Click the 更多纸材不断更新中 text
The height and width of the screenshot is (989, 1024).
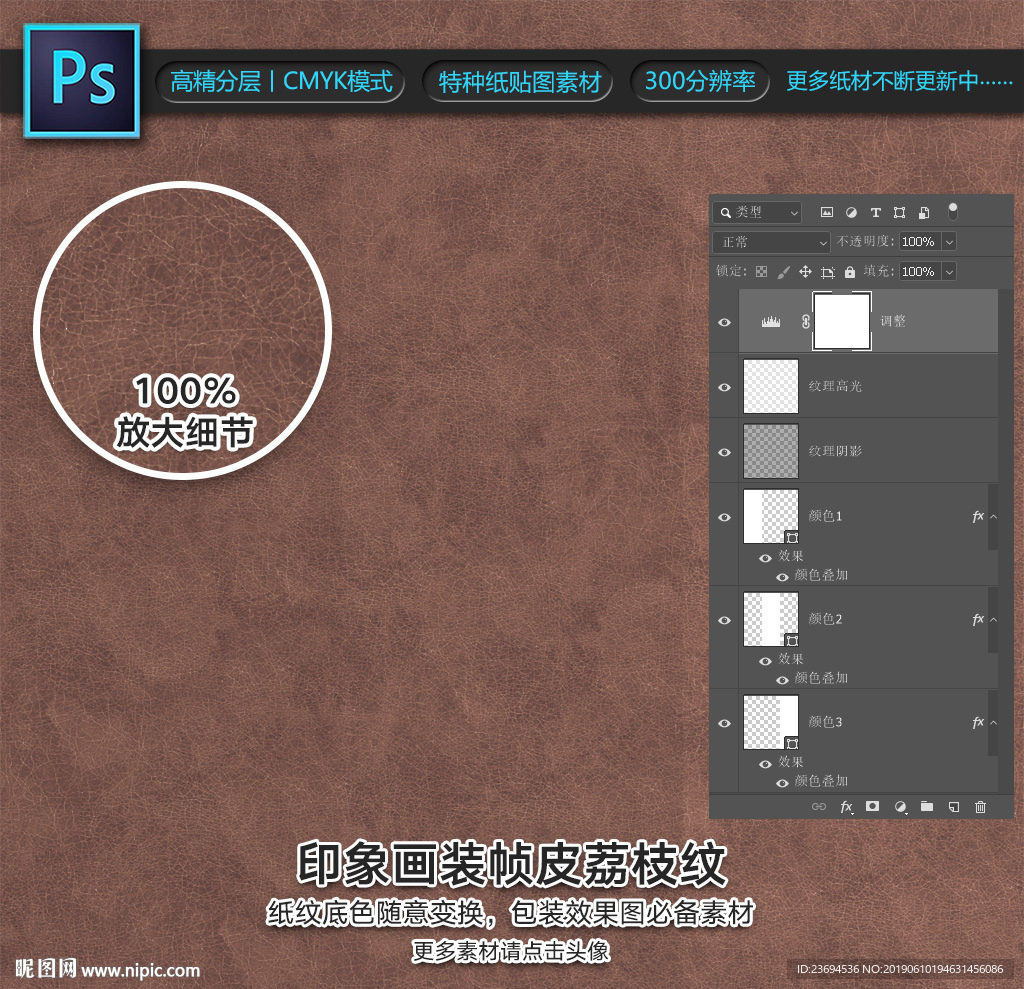[899, 81]
